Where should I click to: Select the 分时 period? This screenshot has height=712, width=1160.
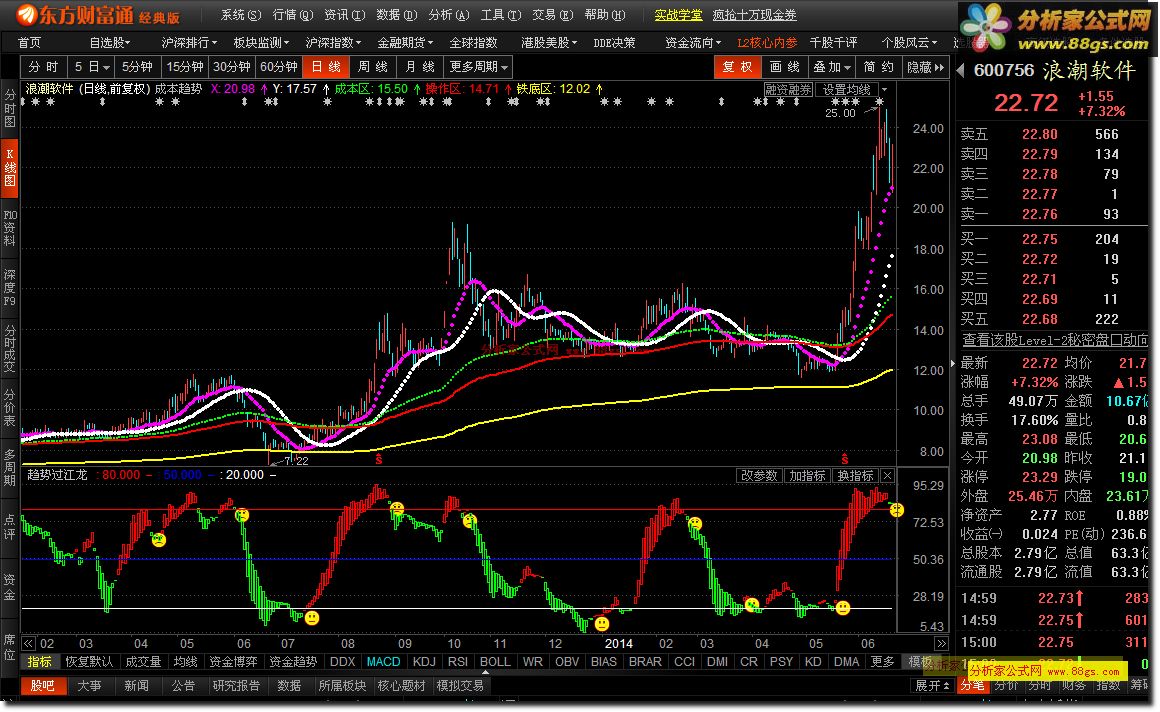click(x=43, y=67)
